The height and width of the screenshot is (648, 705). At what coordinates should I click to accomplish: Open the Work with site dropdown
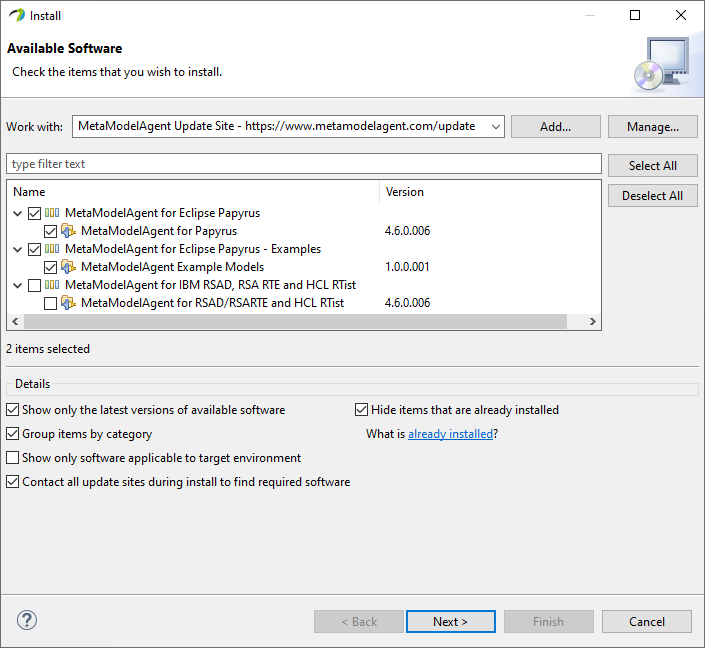495,127
